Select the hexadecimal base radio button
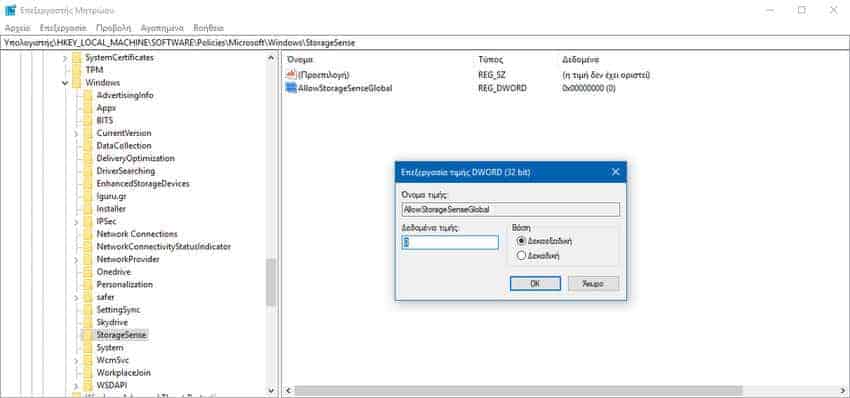This screenshot has width=850, height=398. pos(521,241)
